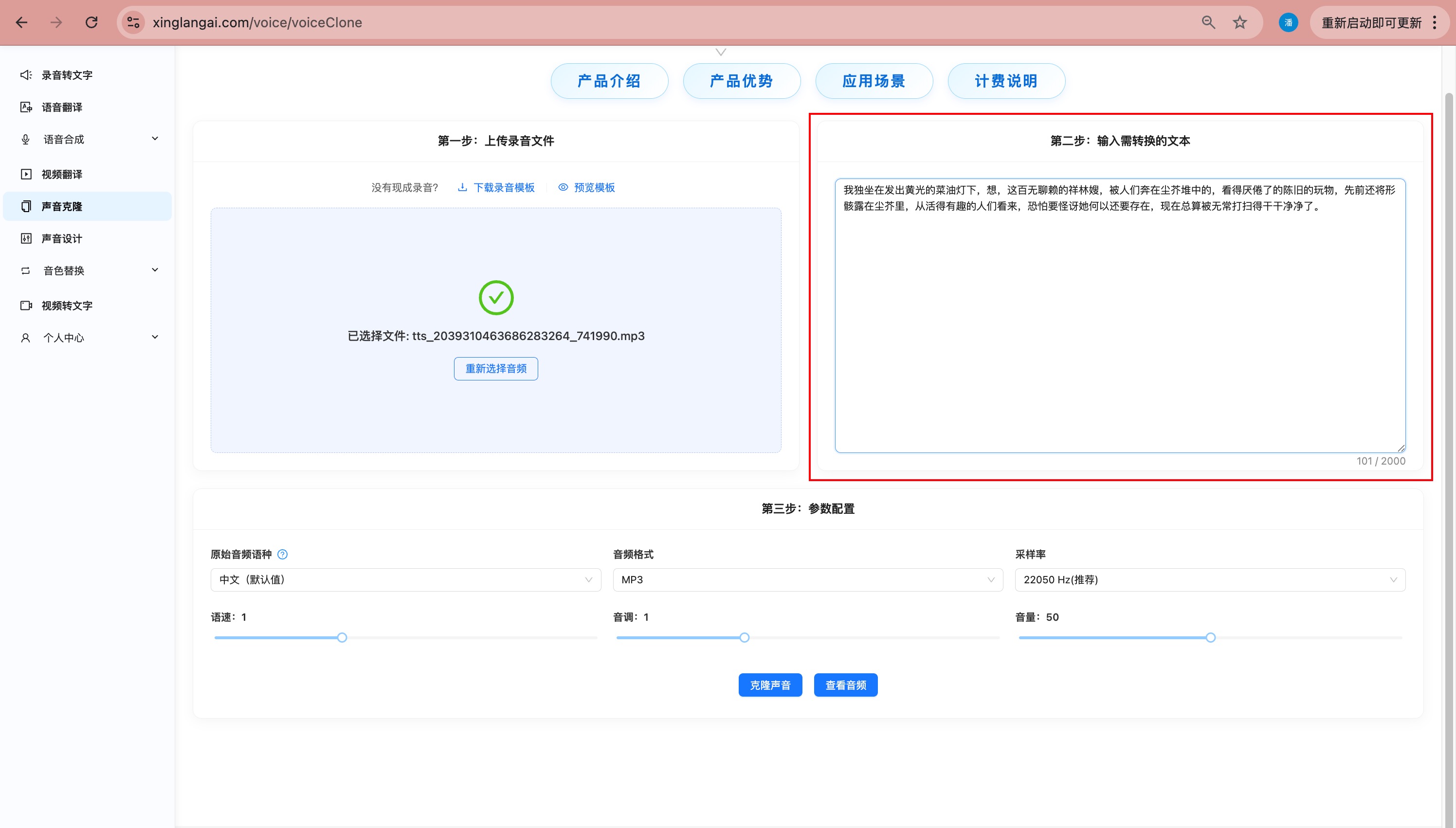Click the eye icon before 预览模板
1456x828 pixels.
(x=563, y=187)
